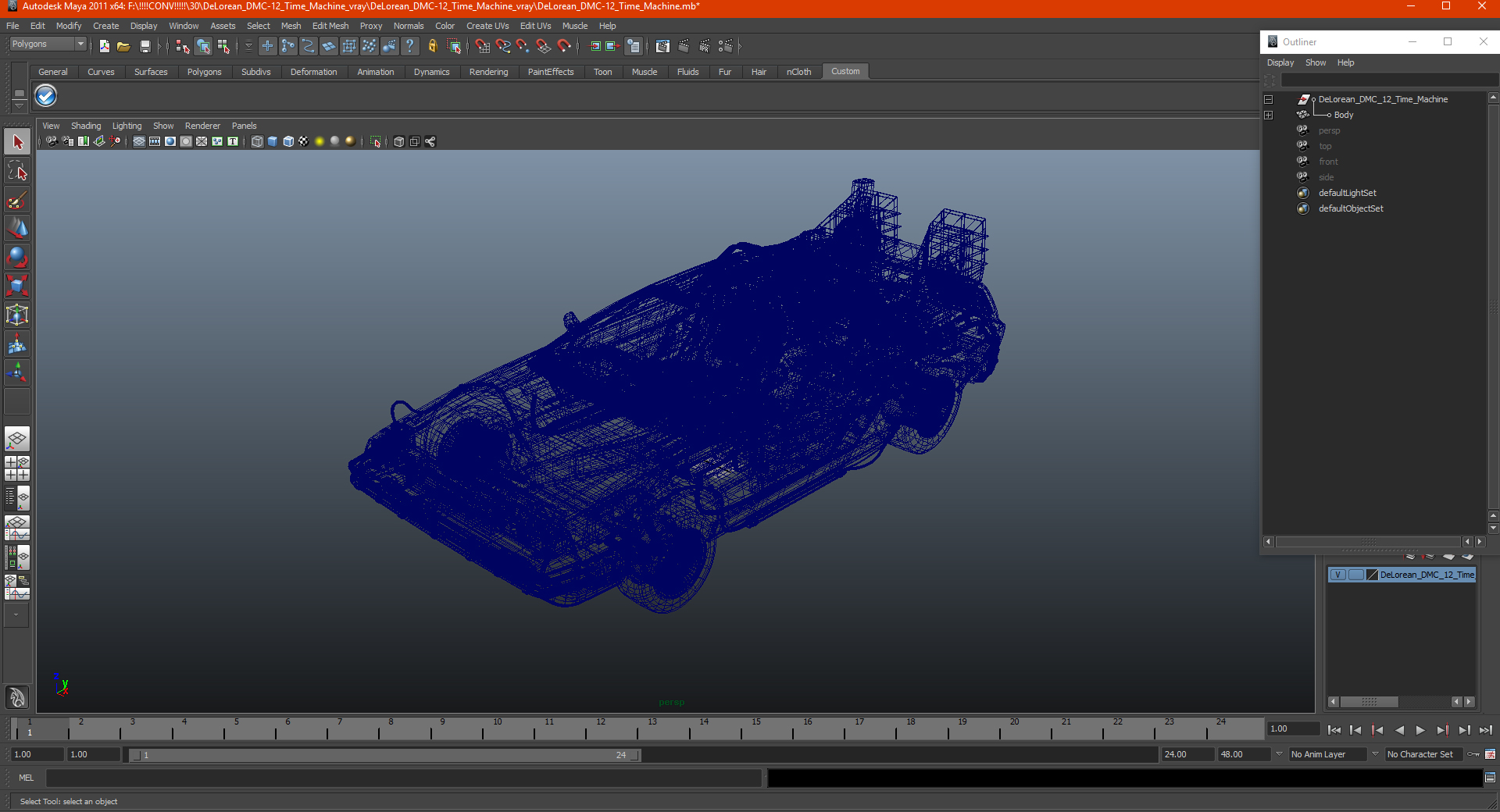The width and height of the screenshot is (1500, 812).
Task: Activate the Rotate tool
Action: (x=17, y=257)
